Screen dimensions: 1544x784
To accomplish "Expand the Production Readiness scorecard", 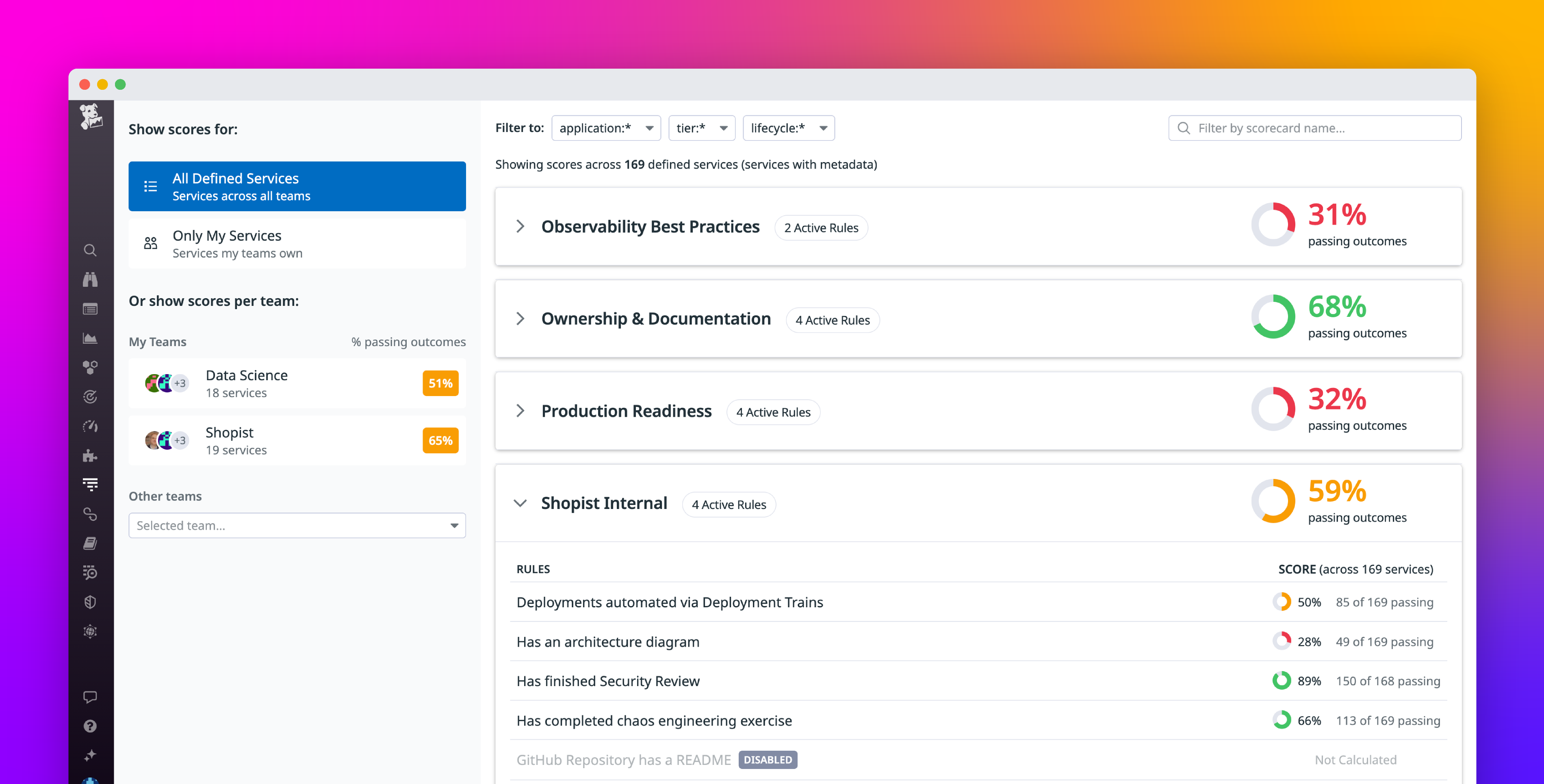I will pos(520,411).
